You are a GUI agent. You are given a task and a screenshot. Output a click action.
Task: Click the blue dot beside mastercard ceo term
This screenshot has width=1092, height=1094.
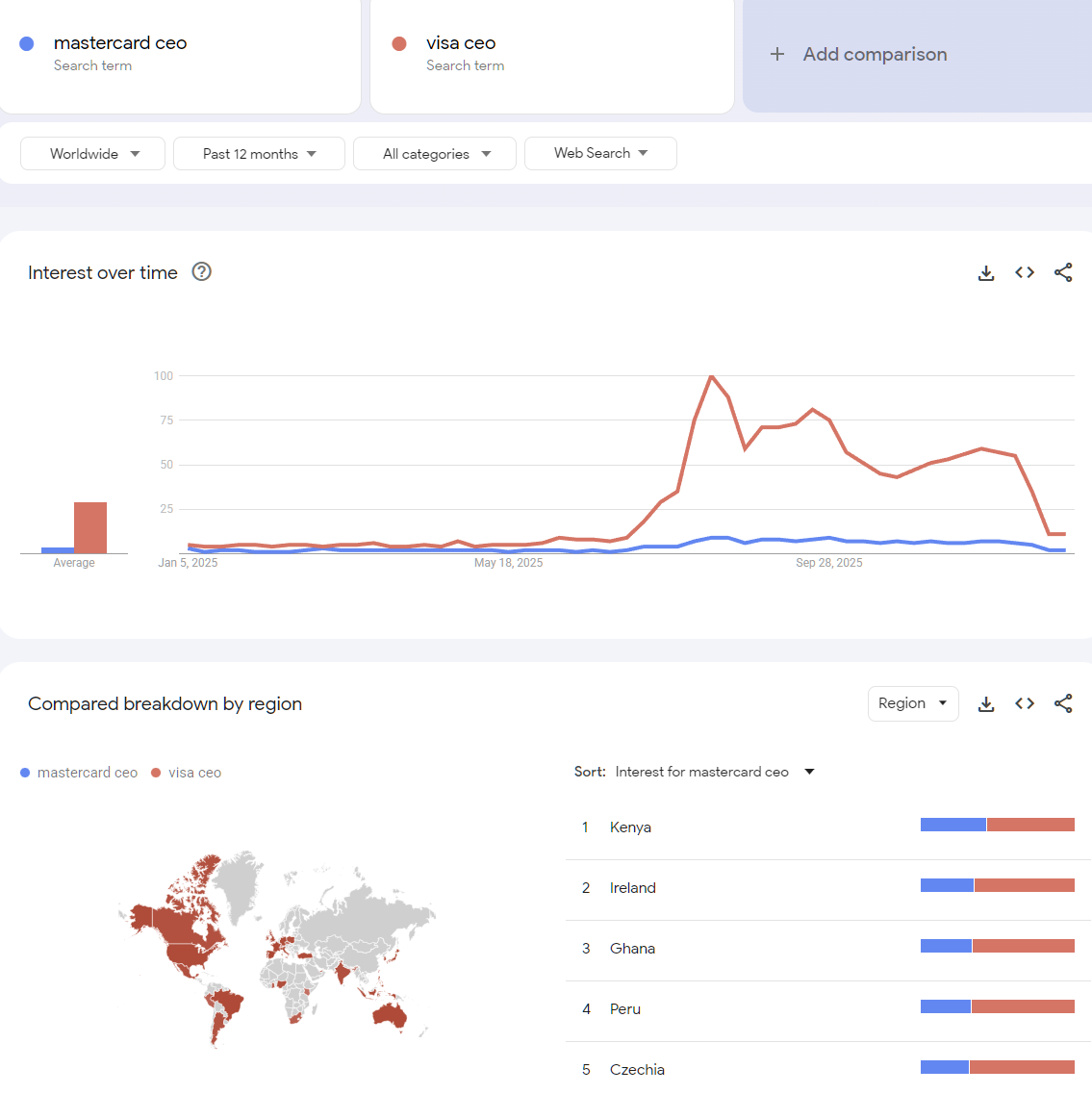(27, 44)
